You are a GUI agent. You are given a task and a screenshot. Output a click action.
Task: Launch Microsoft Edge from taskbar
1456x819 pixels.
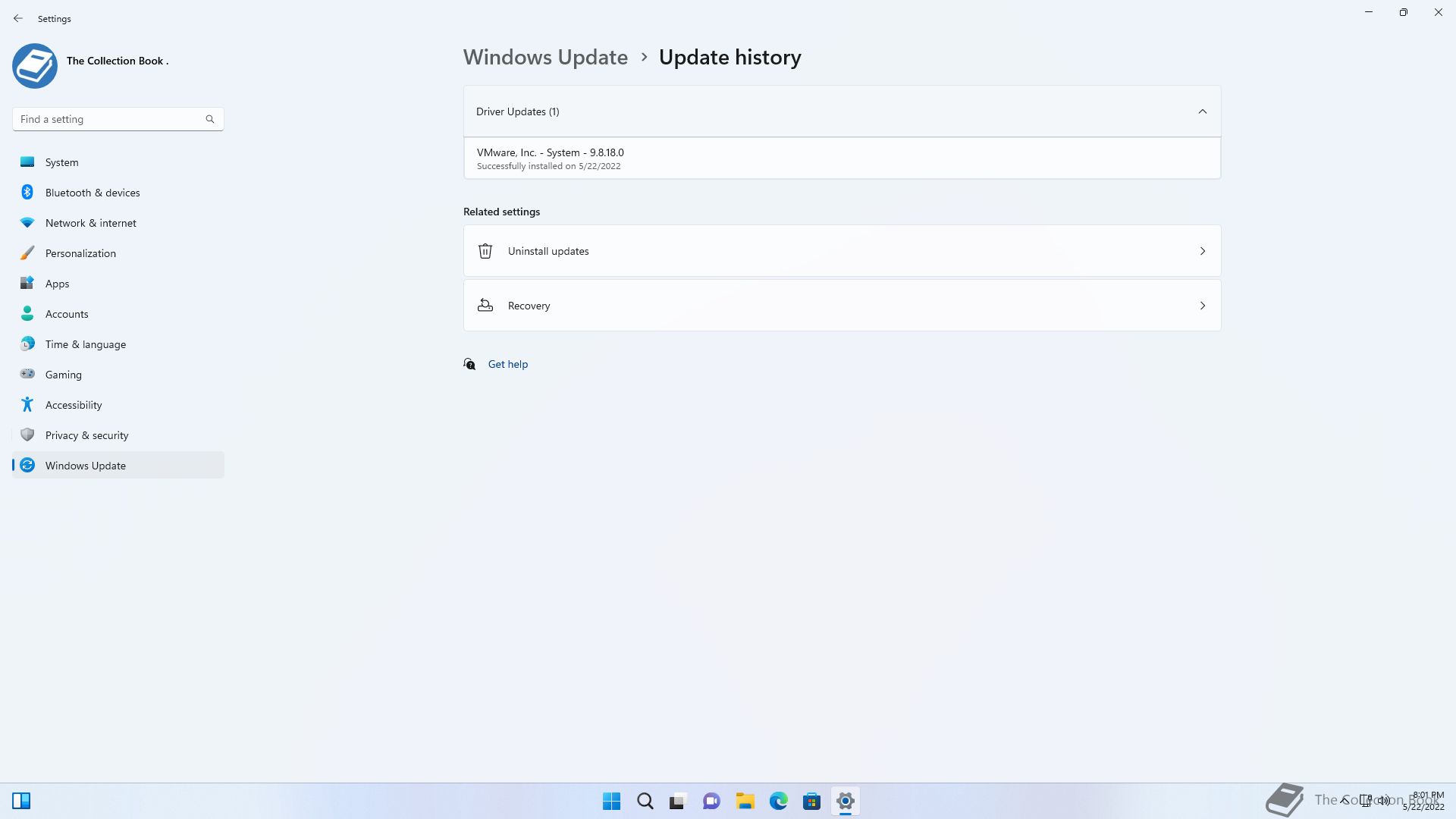(778, 801)
